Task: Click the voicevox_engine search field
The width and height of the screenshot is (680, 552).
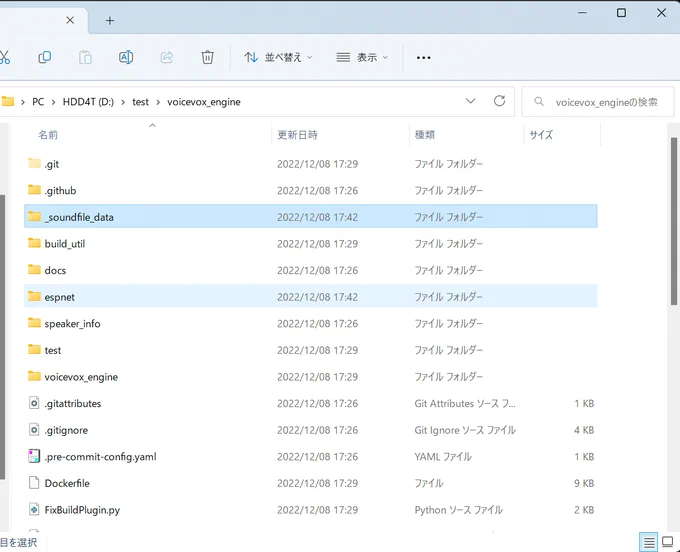Action: point(598,102)
